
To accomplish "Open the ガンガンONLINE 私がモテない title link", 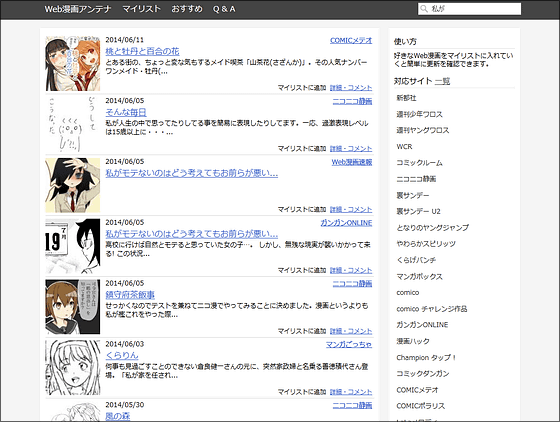I will tap(191, 234).
